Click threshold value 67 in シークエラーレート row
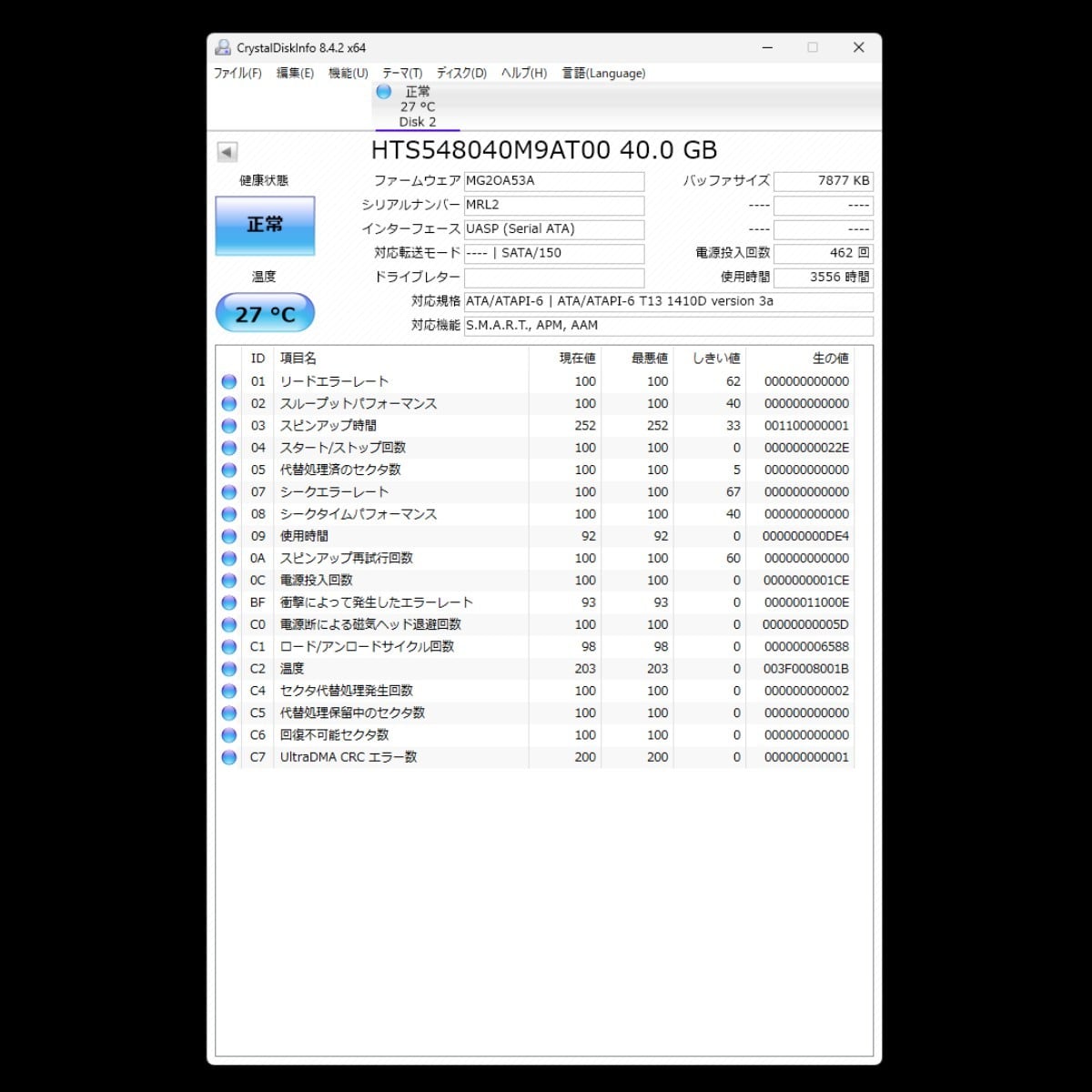Viewport: 1092px width, 1092px height. tap(733, 492)
